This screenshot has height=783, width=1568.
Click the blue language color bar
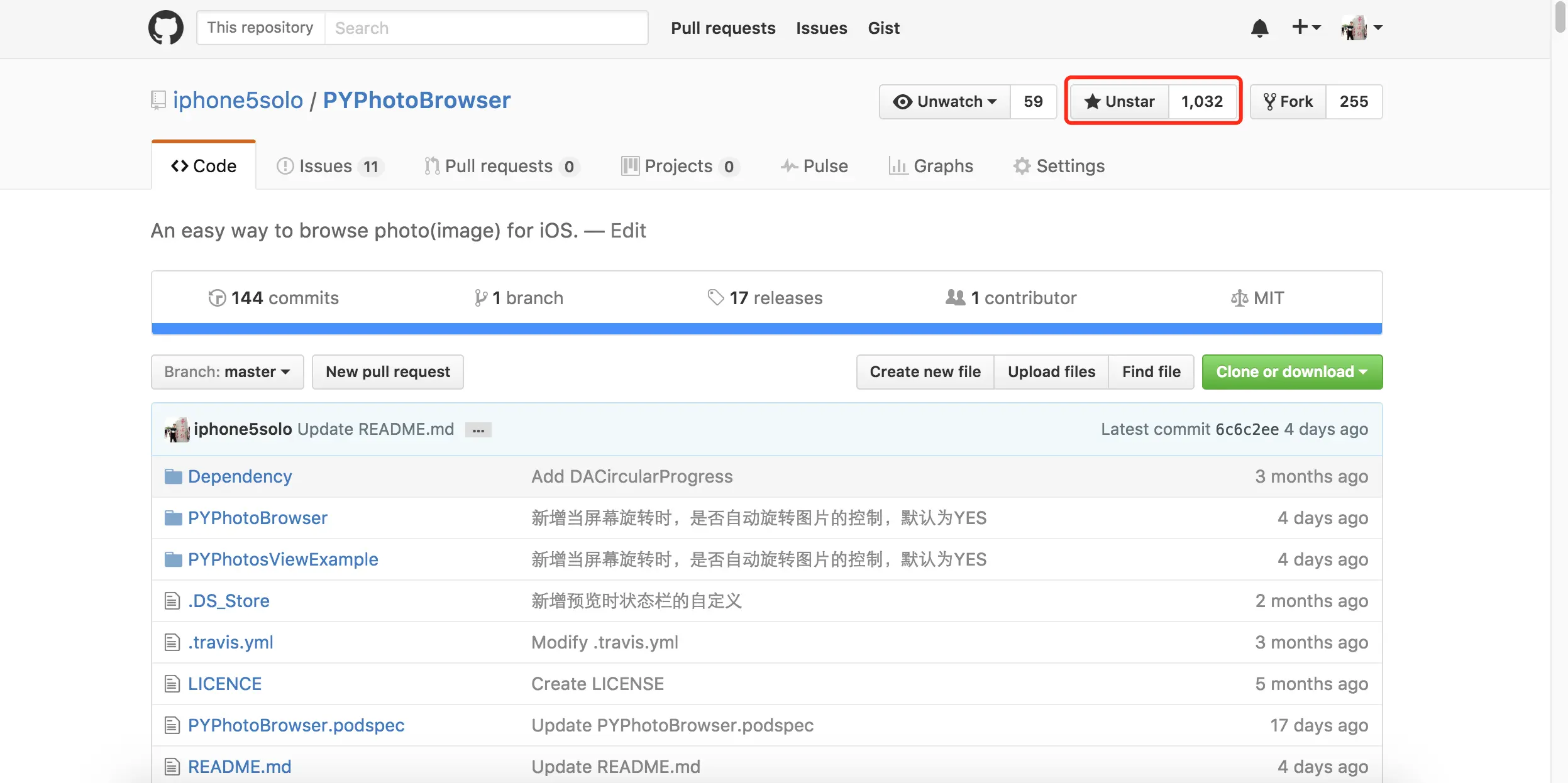[766, 329]
